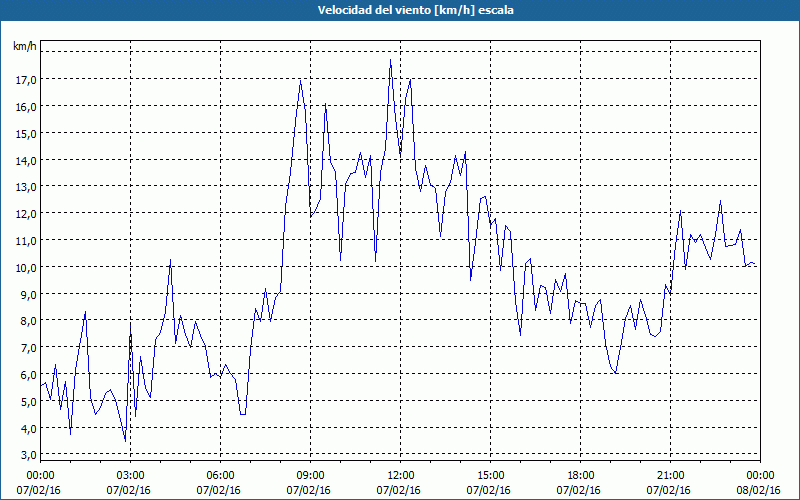800x500 pixels.
Task: Click the 6,0 y-axis value
Action: point(29,374)
